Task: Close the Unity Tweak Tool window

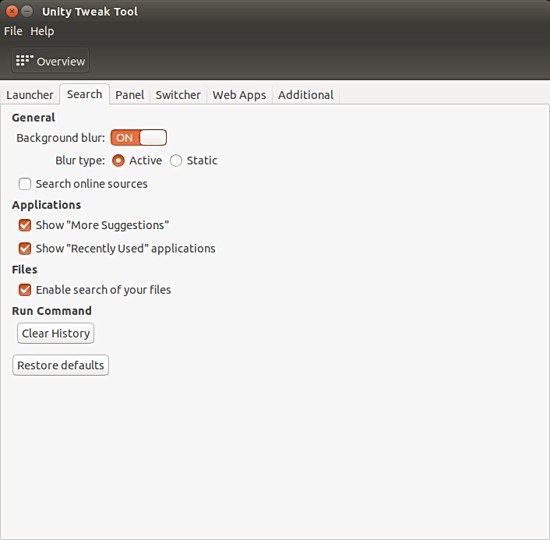Action: point(12,11)
